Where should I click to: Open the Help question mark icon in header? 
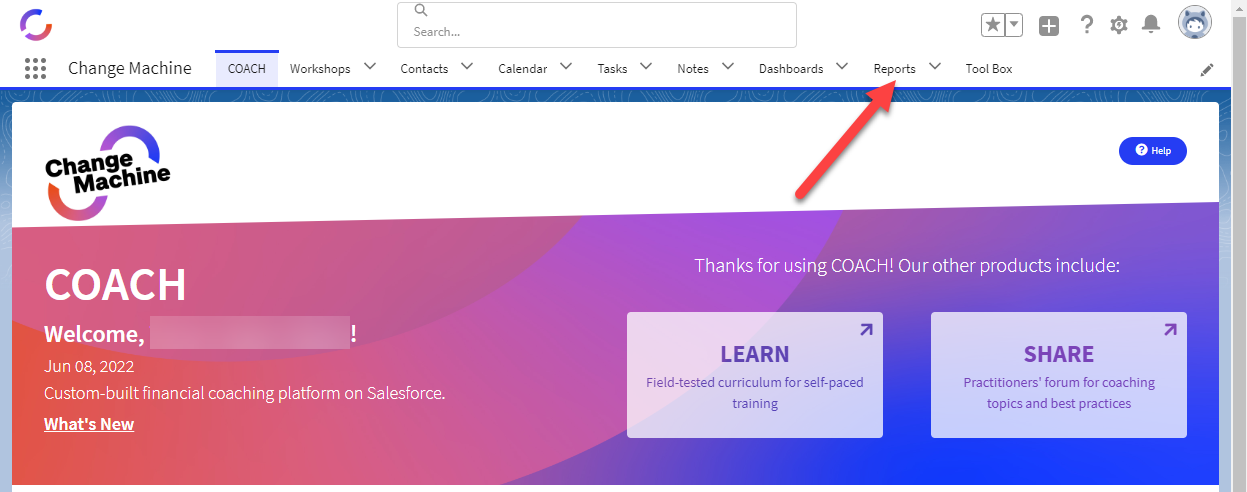coord(1087,25)
